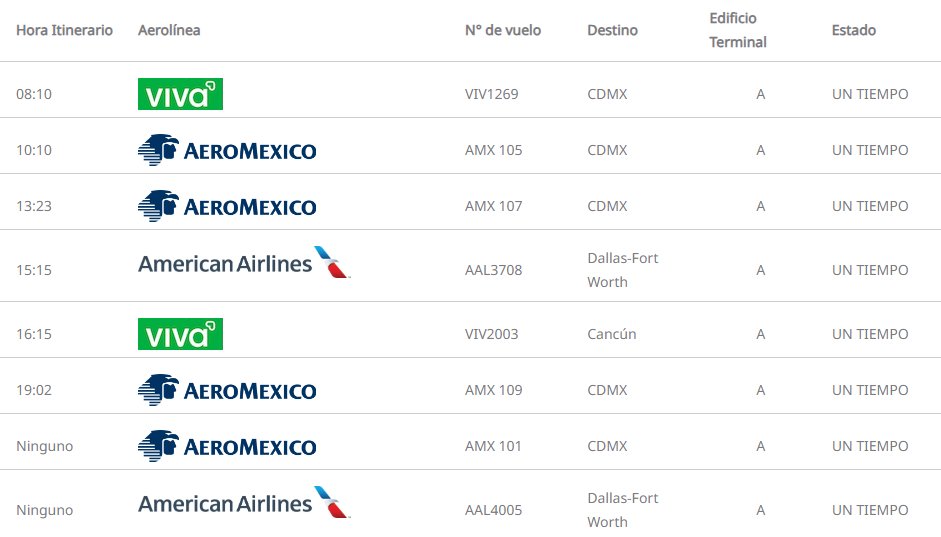
Task: Click the Aeromexico logo for flight AMX 109
Action: point(227,390)
